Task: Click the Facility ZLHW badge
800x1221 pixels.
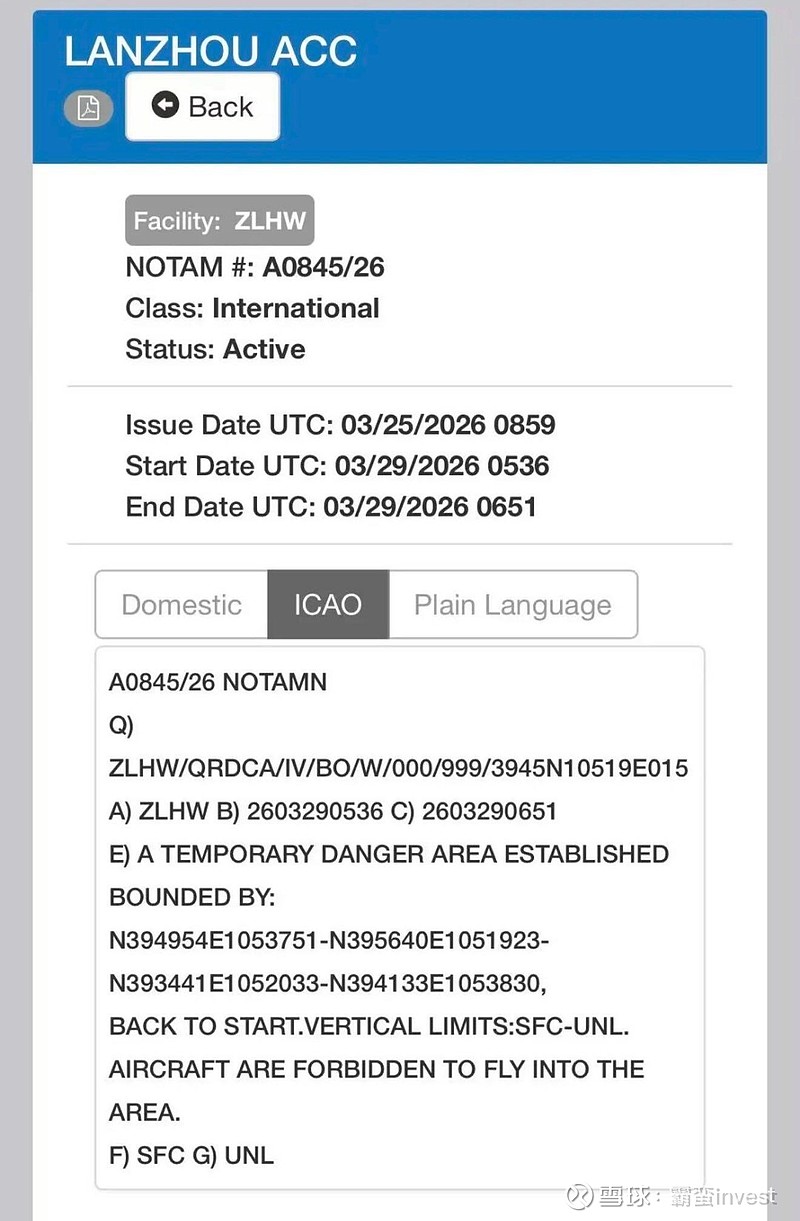Action: [220, 220]
